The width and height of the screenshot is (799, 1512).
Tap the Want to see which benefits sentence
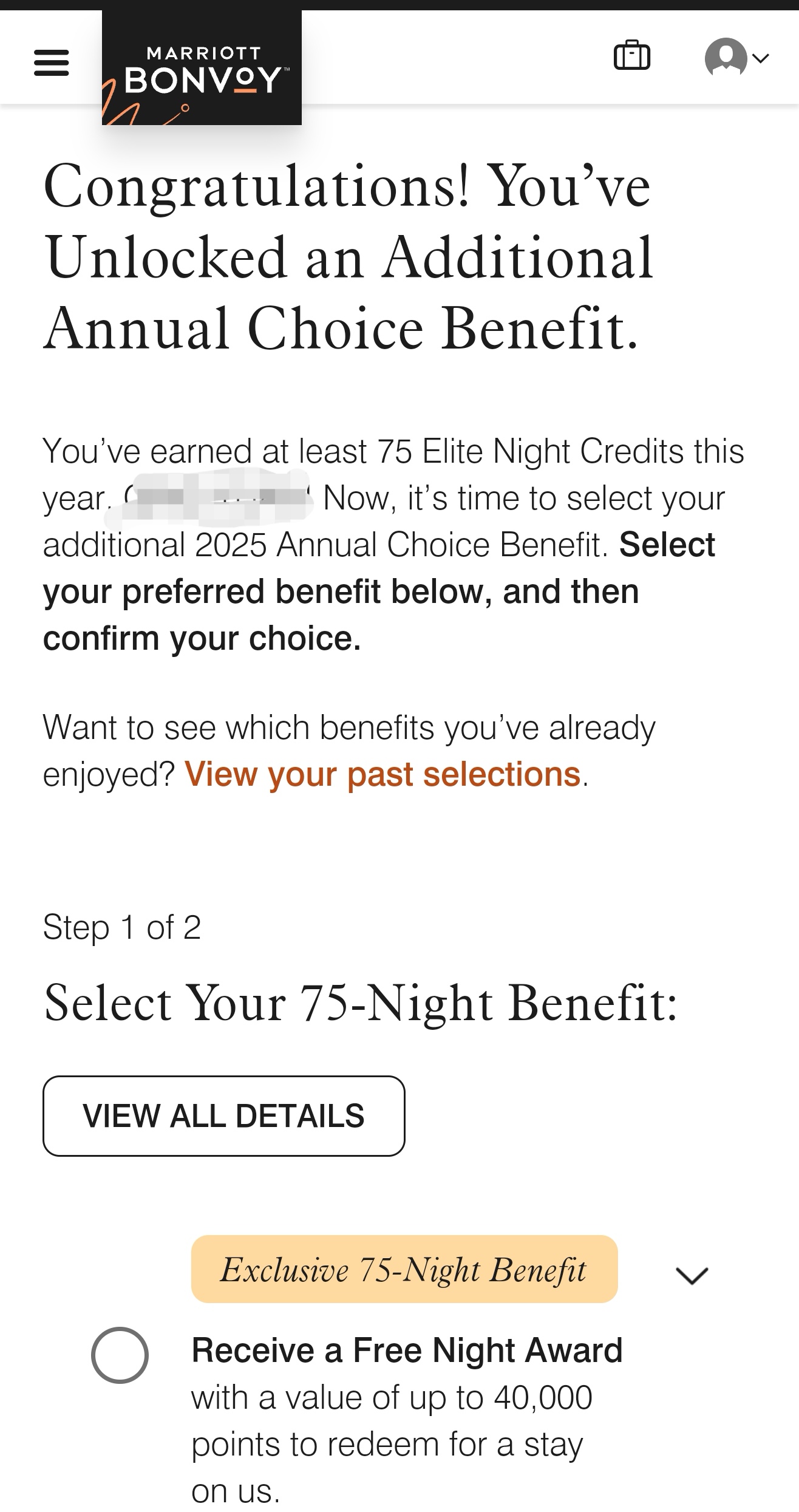tap(349, 751)
